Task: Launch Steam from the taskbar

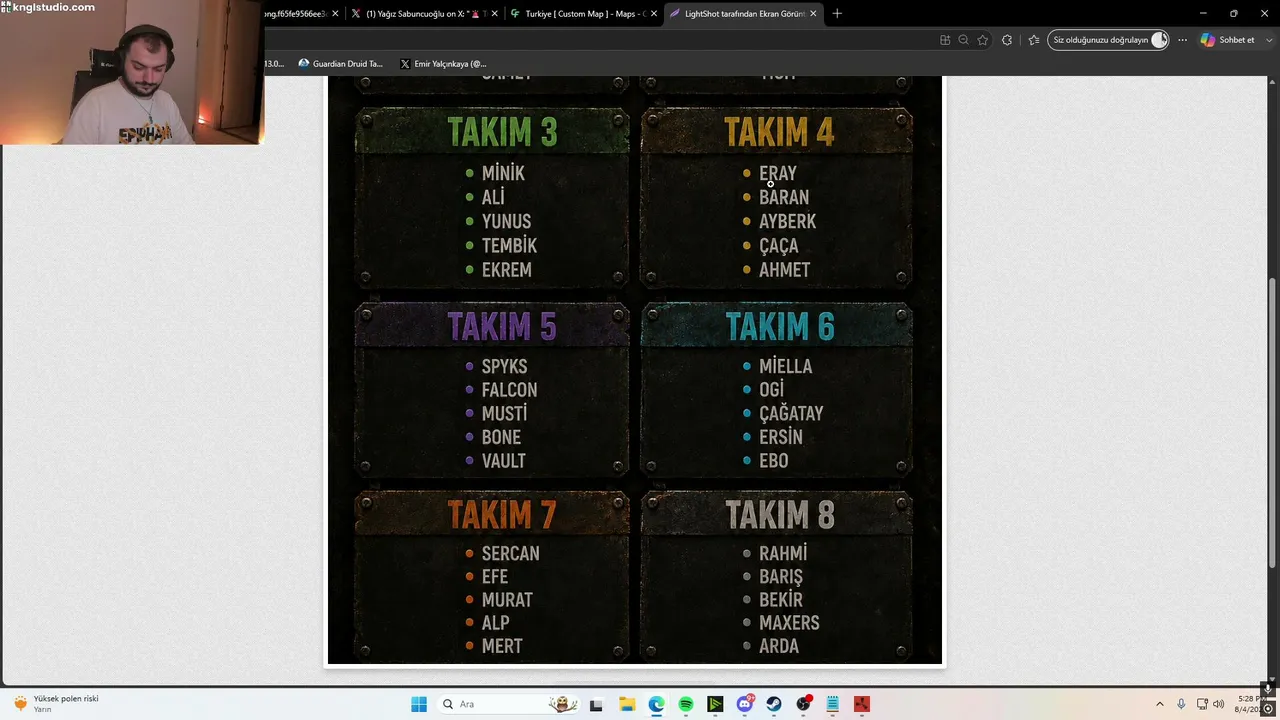Action: coord(774,704)
